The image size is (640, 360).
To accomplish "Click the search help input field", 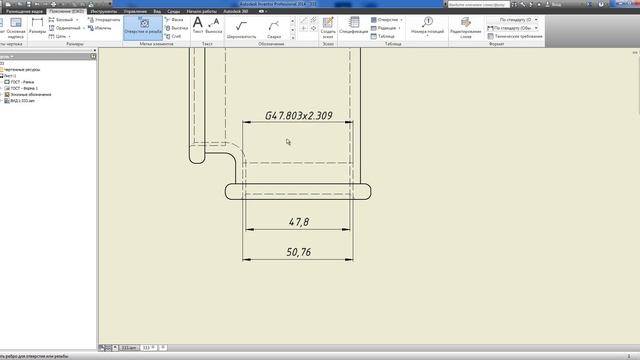I will pyautogui.click(x=478, y=4).
